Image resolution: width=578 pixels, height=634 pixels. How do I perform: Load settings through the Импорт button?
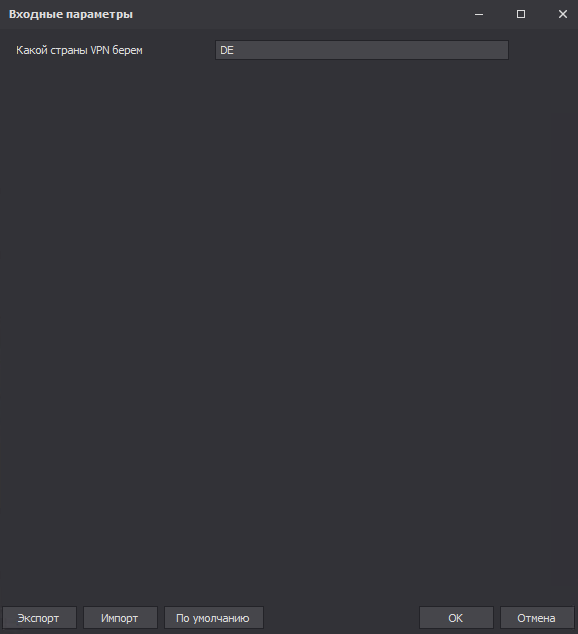tap(120, 618)
